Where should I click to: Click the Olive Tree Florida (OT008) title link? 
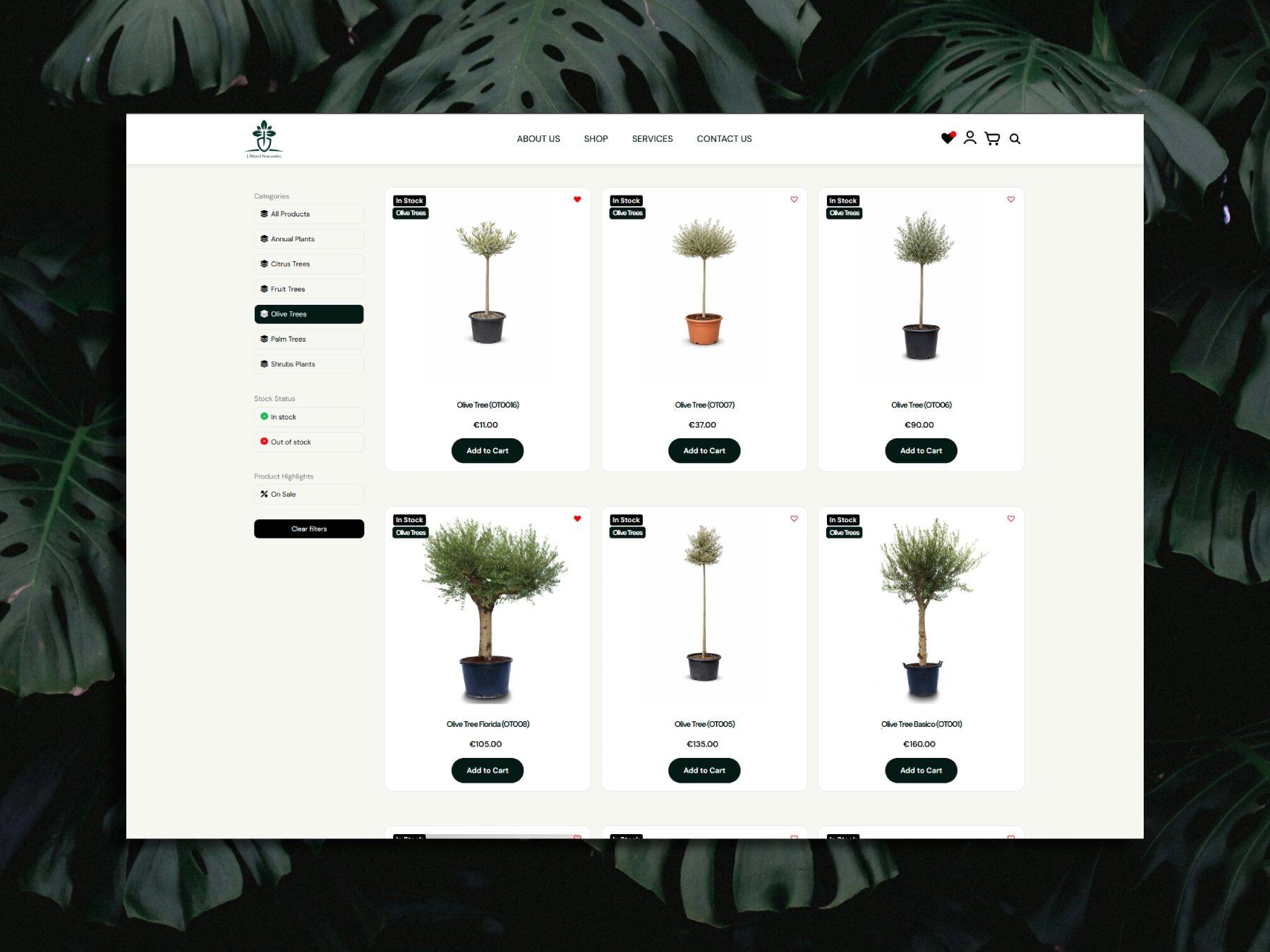click(x=488, y=724)
